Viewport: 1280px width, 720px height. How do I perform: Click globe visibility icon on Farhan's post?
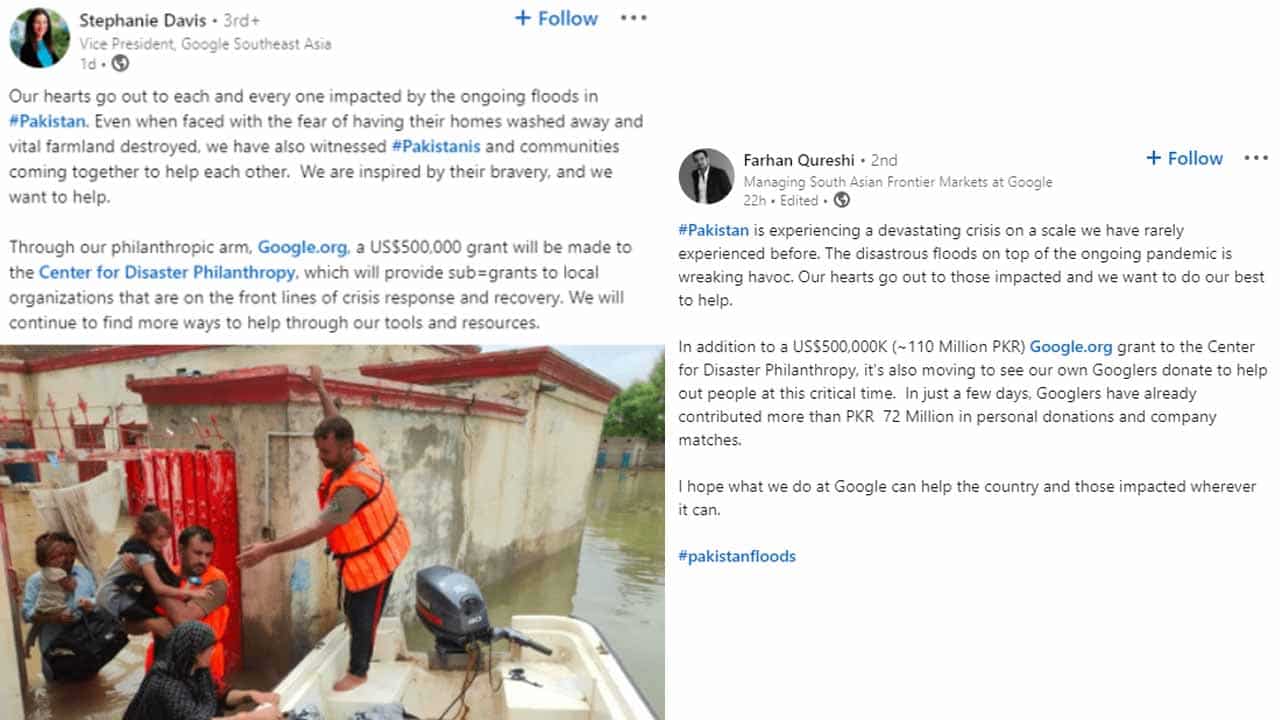tap(841, 200)
